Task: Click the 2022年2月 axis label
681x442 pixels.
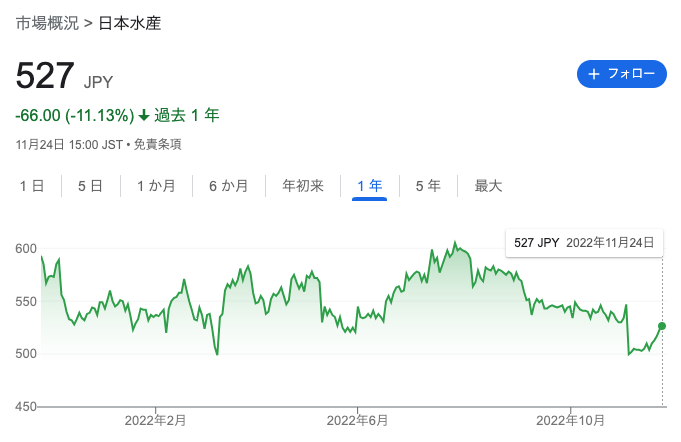Action: click(155, 420)
